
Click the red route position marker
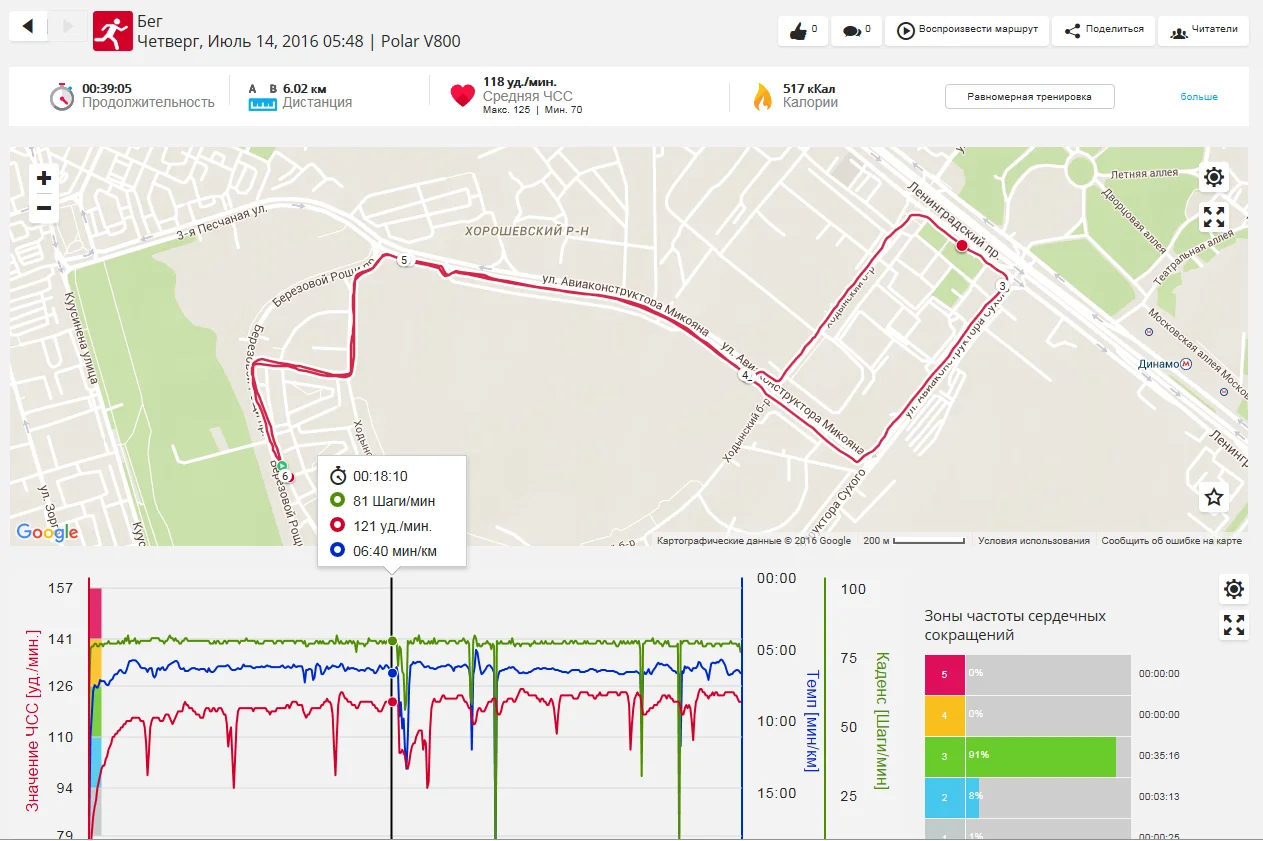pyautogui.click(x=962, y=245)
